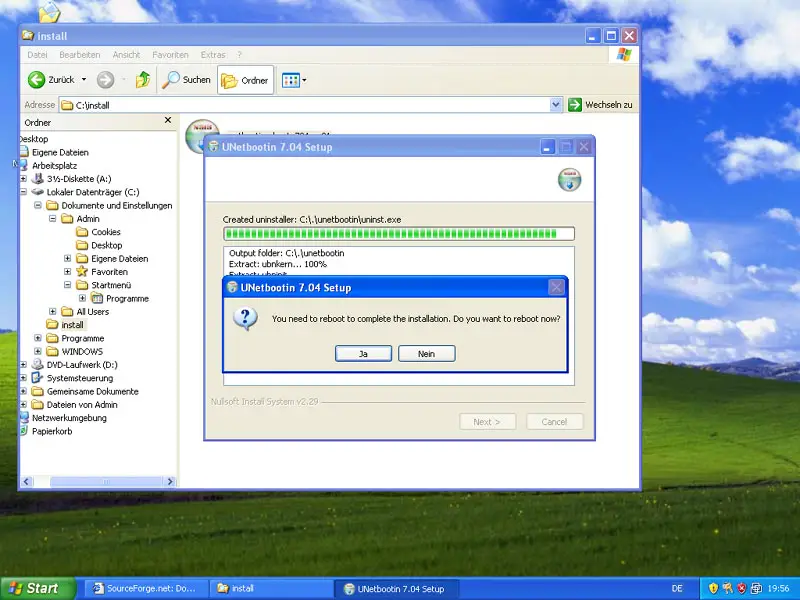Select Gemeinsame Dokumente folder

92,391
